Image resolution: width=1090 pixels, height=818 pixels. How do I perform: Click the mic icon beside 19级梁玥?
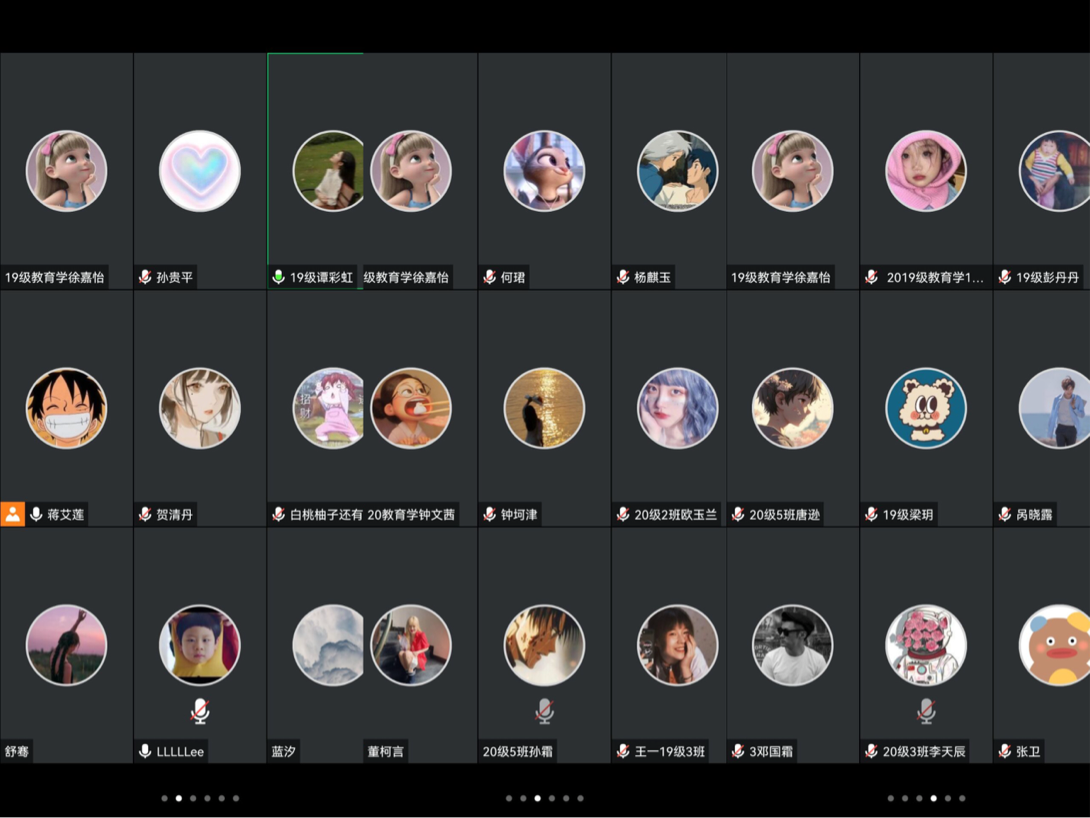coord(871,514)
